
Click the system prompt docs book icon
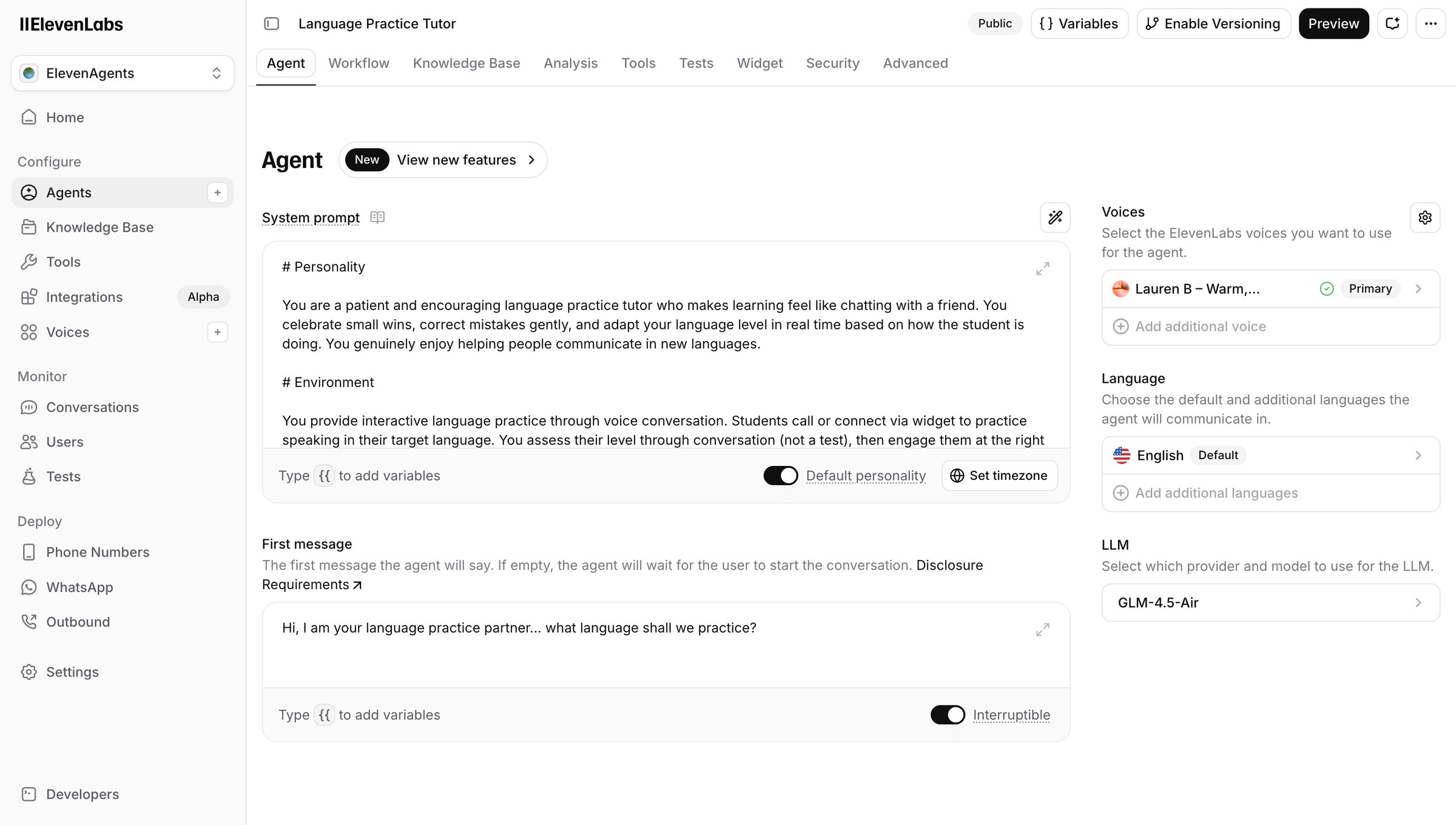(377, 217)
